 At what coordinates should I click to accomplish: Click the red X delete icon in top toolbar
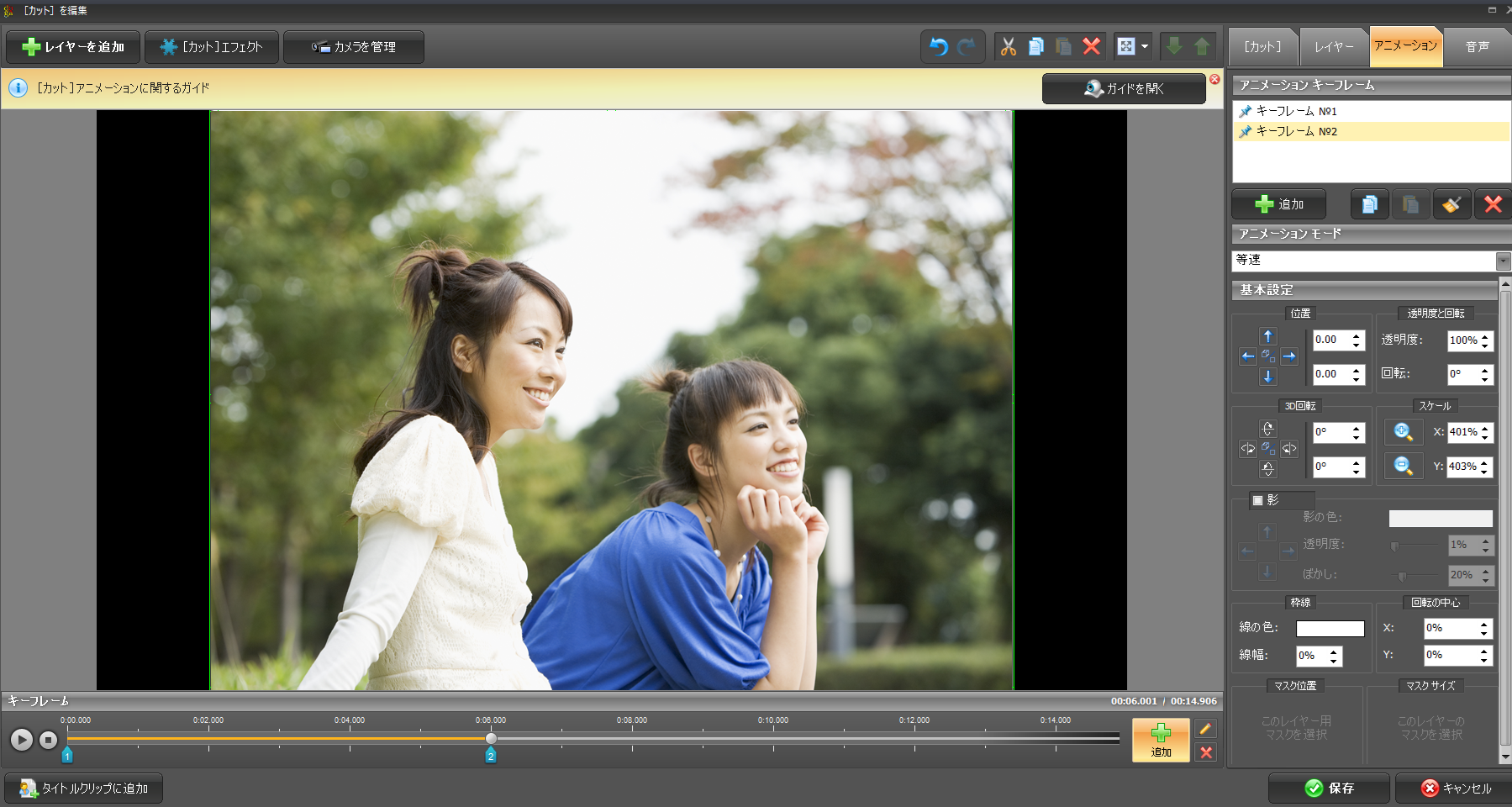click(x=1091, y=47)
